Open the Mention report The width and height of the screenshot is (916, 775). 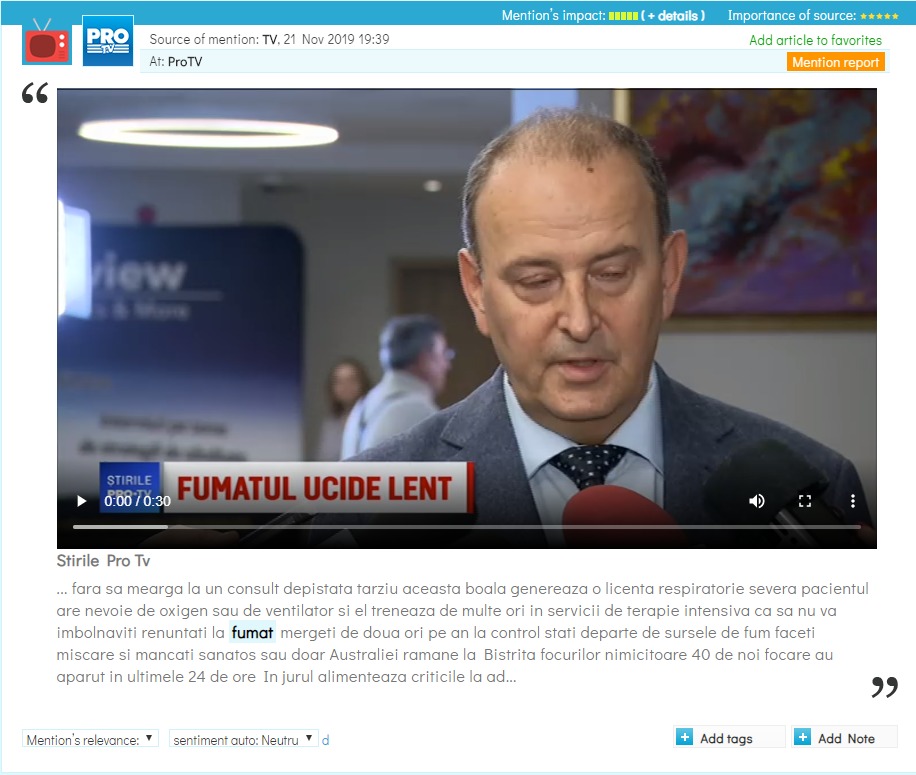(835, 62)
